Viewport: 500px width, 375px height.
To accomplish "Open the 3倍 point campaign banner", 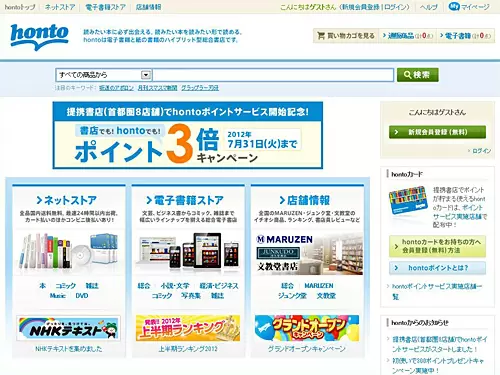I will (x=188, y=135).
